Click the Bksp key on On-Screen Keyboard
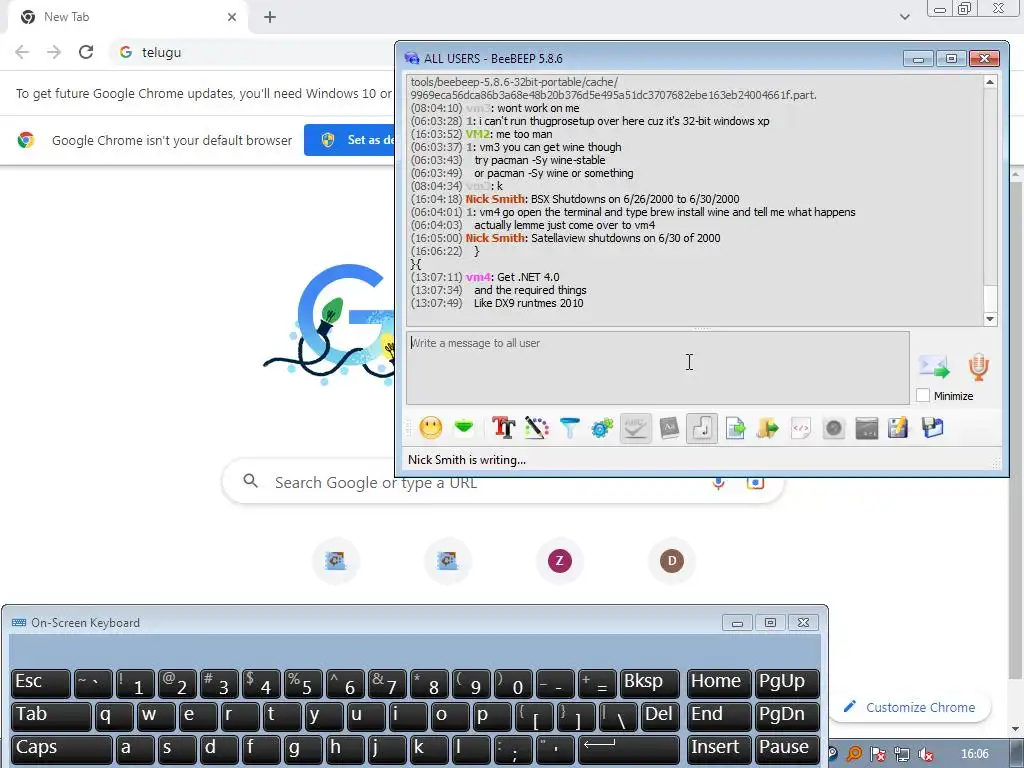Screen dimensions: 1024x768 (649, 683)
